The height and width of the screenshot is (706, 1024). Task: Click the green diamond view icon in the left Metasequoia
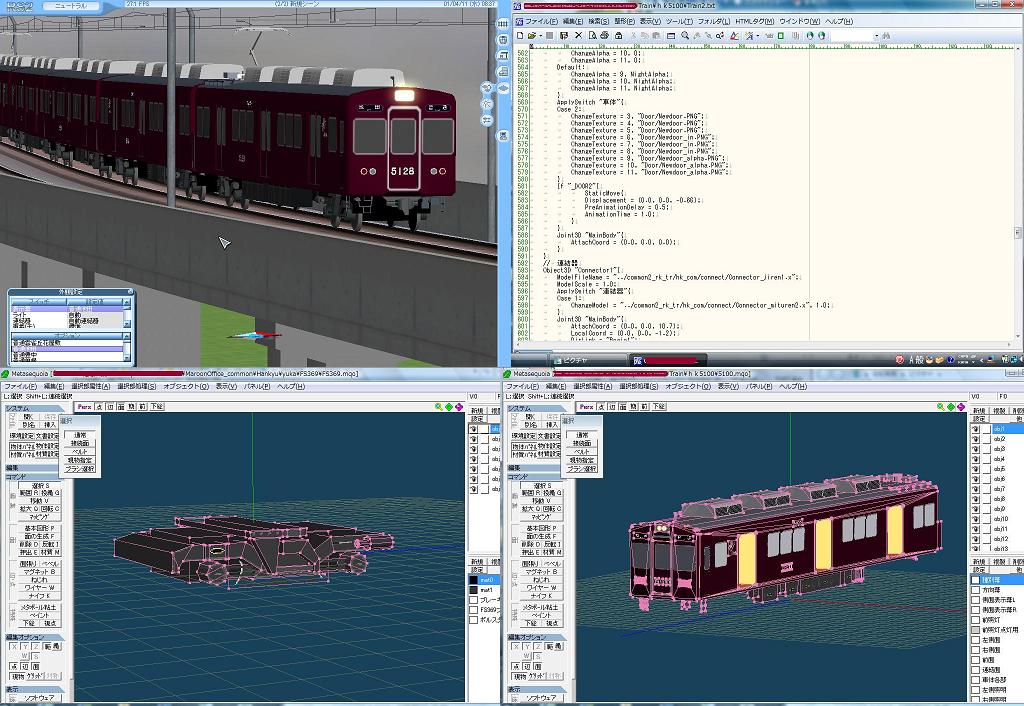[449, 407]
